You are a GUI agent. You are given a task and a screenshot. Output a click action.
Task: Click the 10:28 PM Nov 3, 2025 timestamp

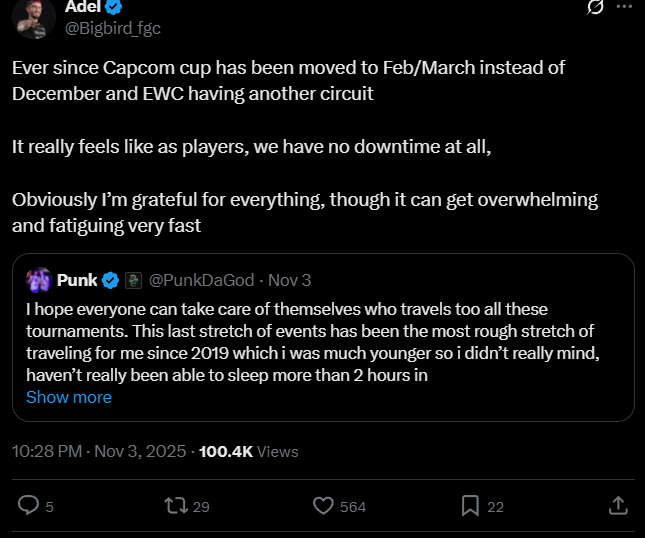click(99, 451)
